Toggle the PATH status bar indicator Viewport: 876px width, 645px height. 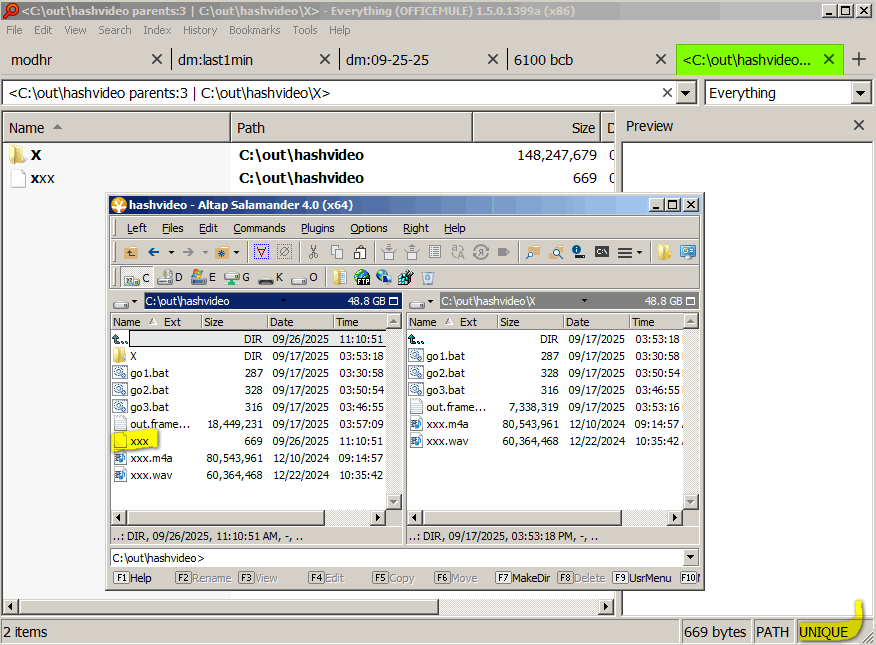point(772,632)
